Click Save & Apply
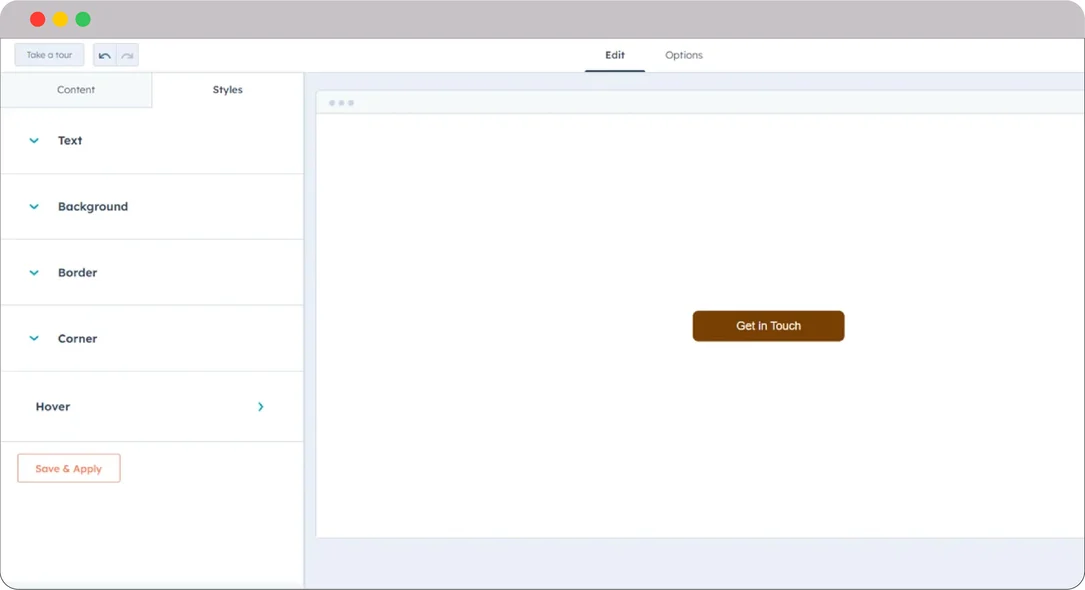This screenshot has width=1085, height=590. coord(68,467)
